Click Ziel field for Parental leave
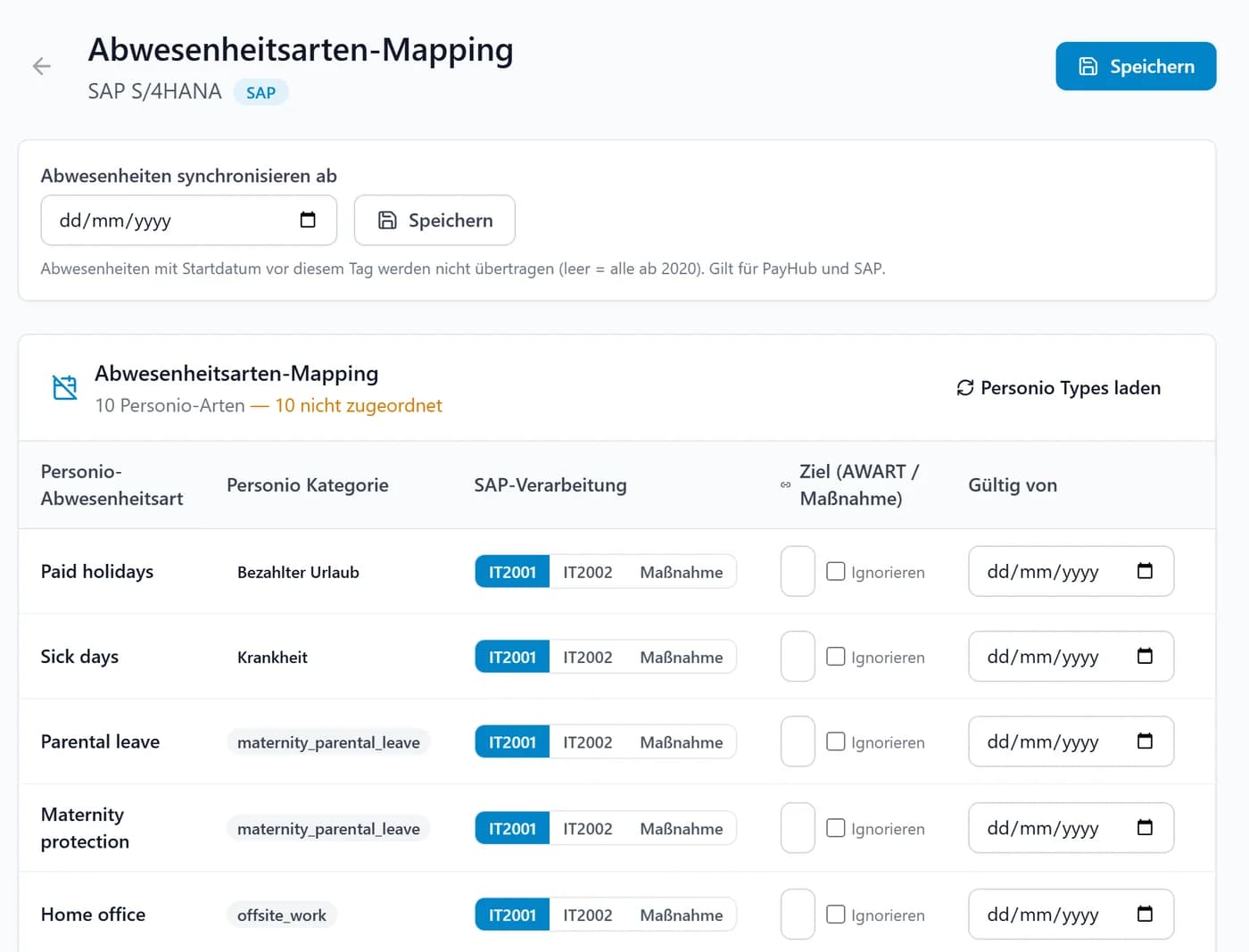 [798, 741]
